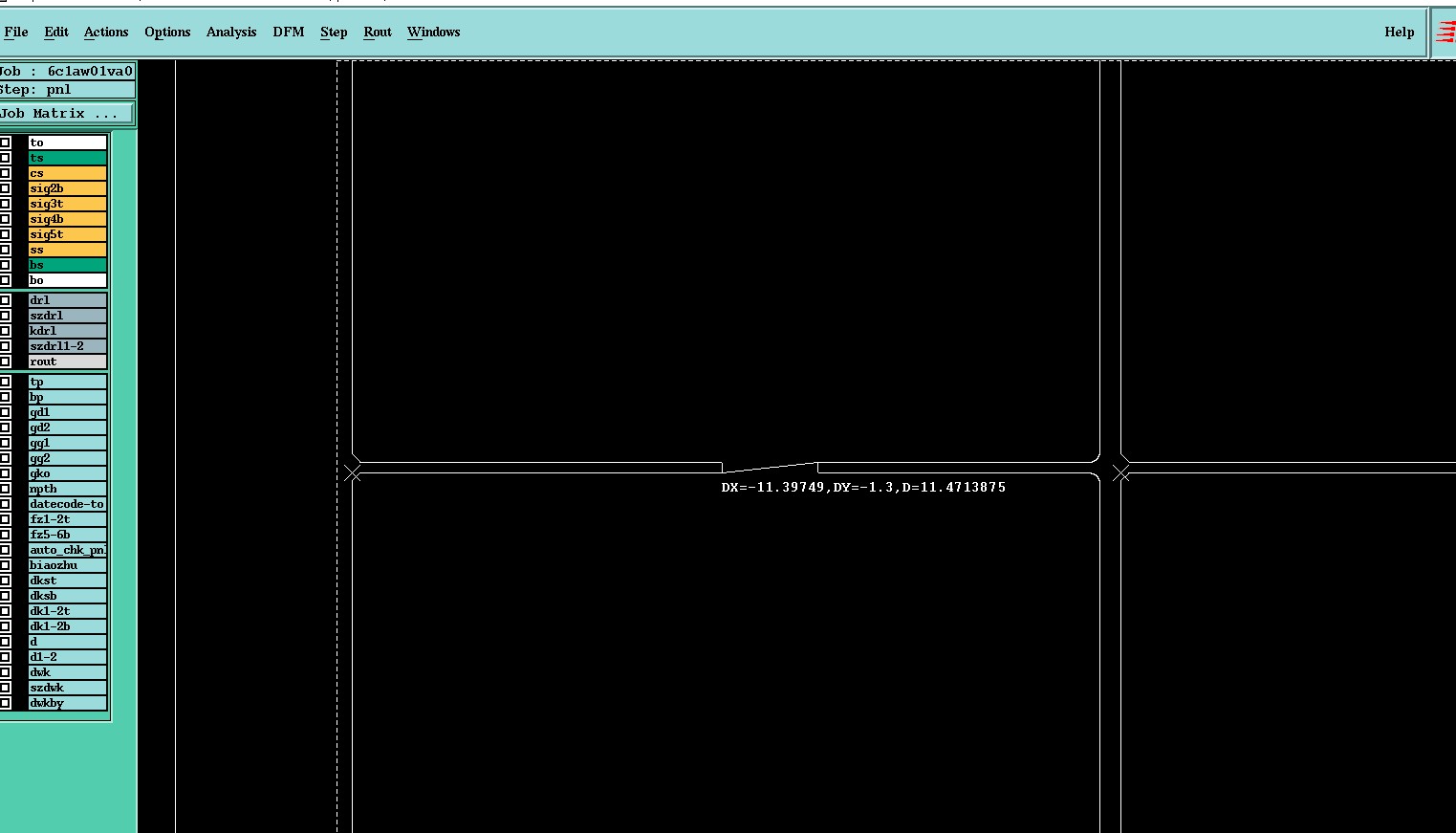Select the 'kdrl' drill layer row
Viewport: 1456px width, 833px height.
tap(67, 331)
